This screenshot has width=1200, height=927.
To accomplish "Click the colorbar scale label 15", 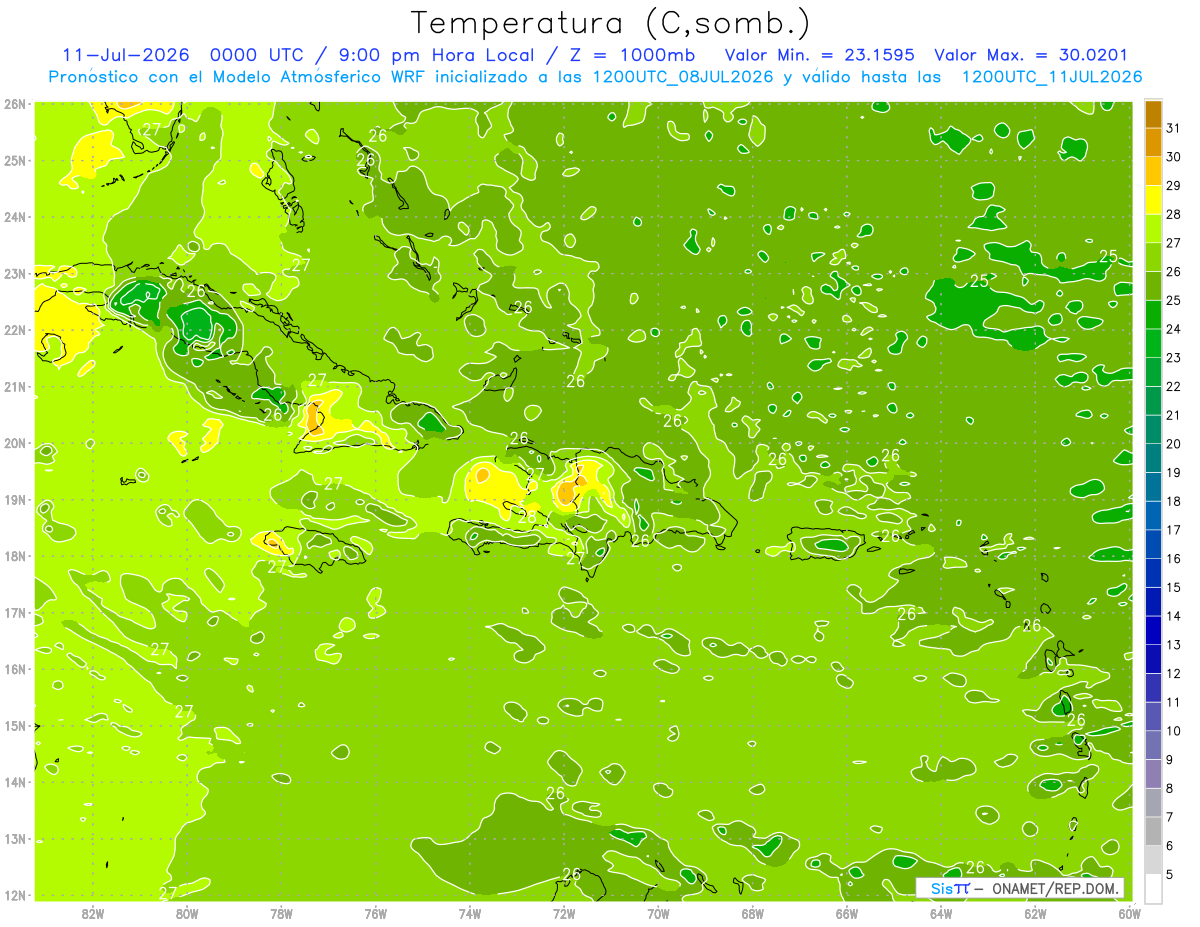I will pyautogui.click(x=1173, y=587).
